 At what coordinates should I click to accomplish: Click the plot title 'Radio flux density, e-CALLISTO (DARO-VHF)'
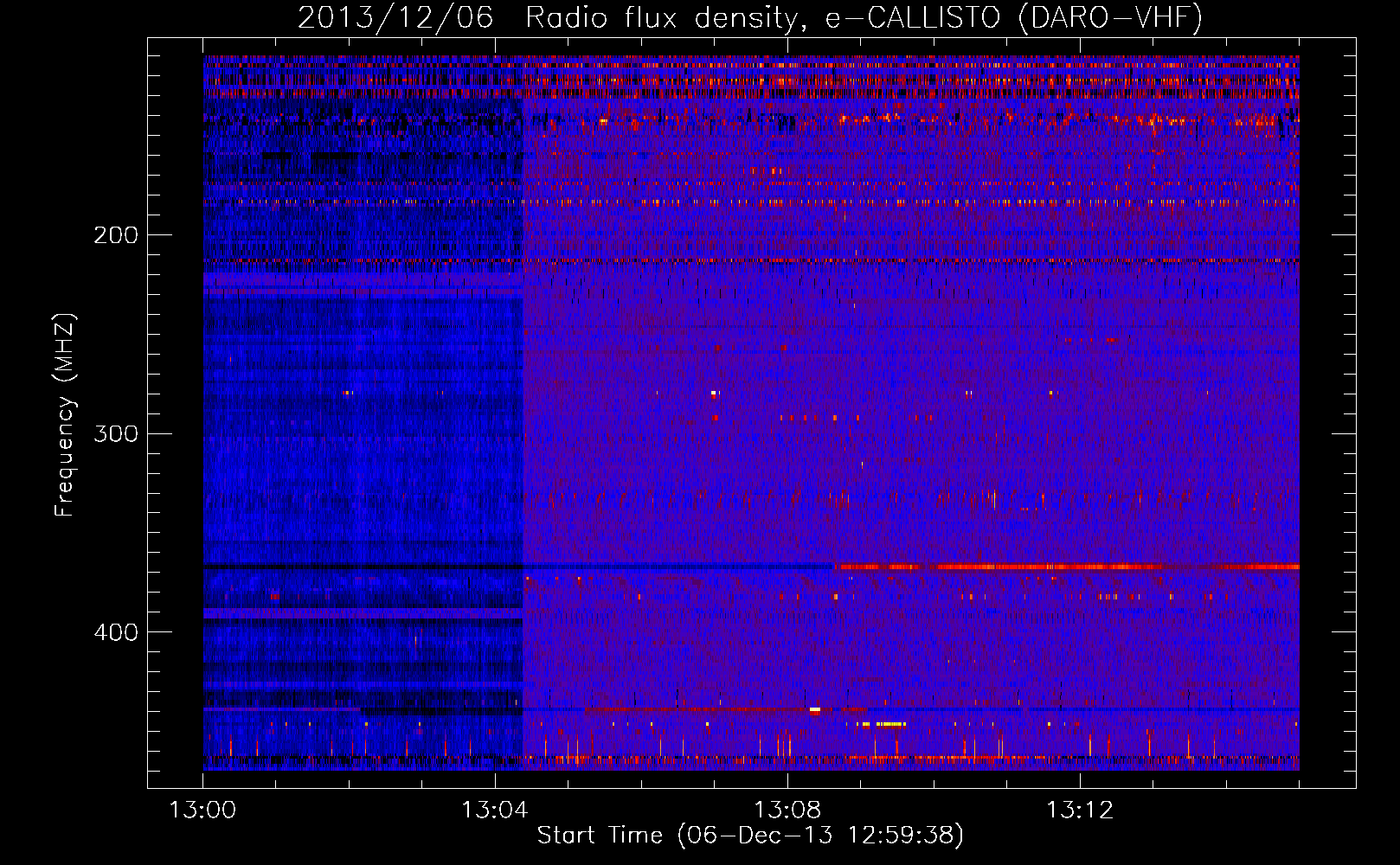(x=864, y=17)
